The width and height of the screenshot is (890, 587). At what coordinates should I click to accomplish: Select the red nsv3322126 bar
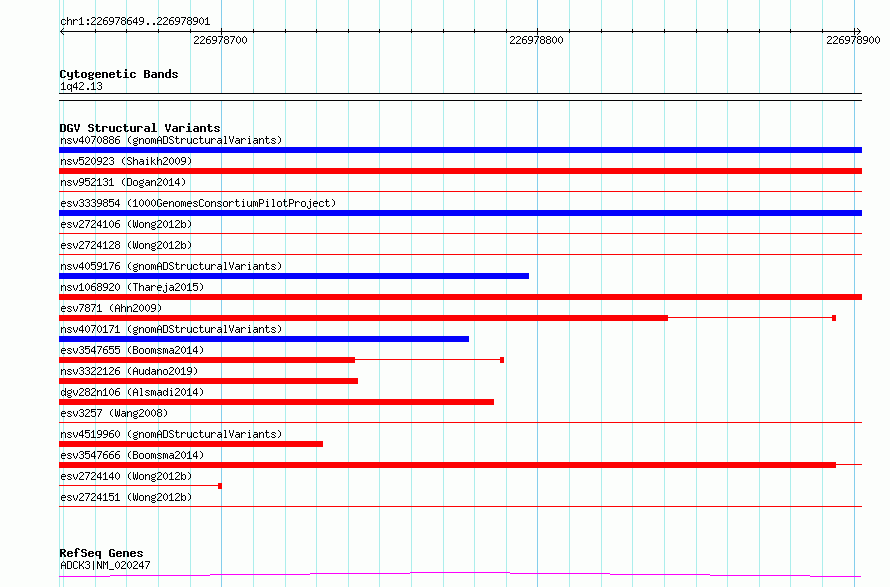(x=208, y=381)
